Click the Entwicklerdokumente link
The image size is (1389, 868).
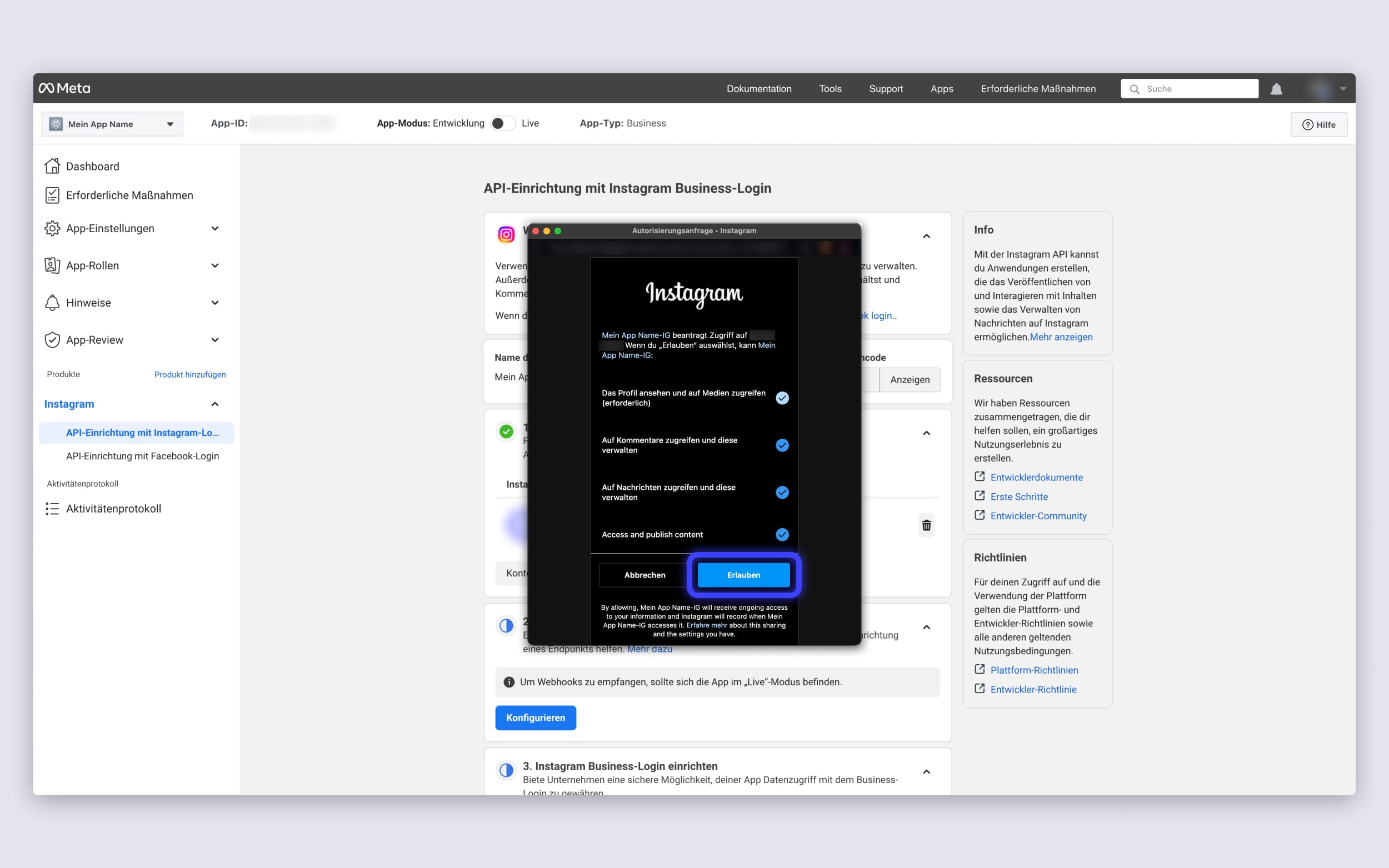click(x=1036, y=477)
